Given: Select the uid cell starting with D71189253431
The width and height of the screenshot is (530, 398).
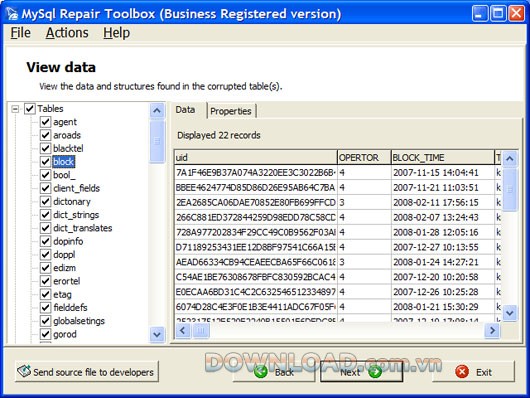Looking at the screenshot, I should click(256, 247).
